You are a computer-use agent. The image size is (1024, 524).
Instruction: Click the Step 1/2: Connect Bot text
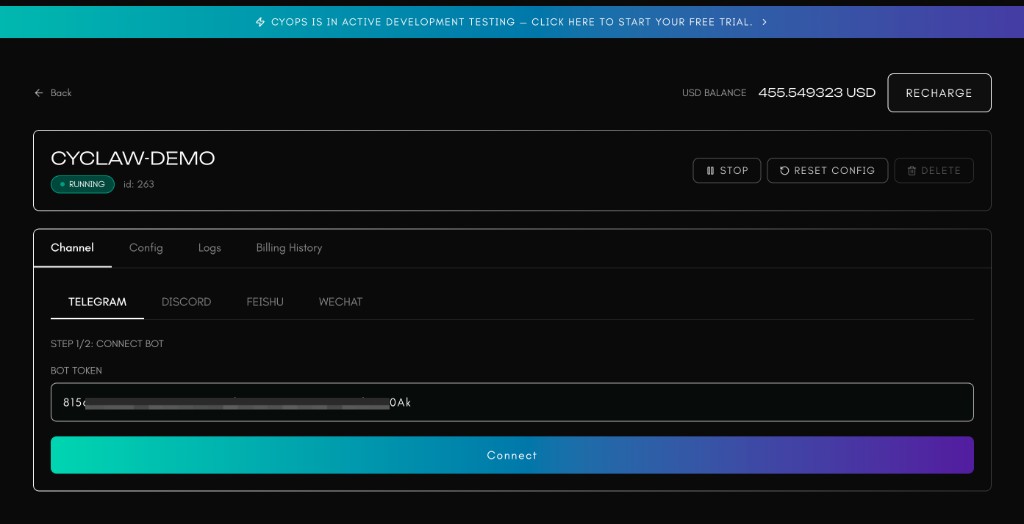tap(107, 344)
